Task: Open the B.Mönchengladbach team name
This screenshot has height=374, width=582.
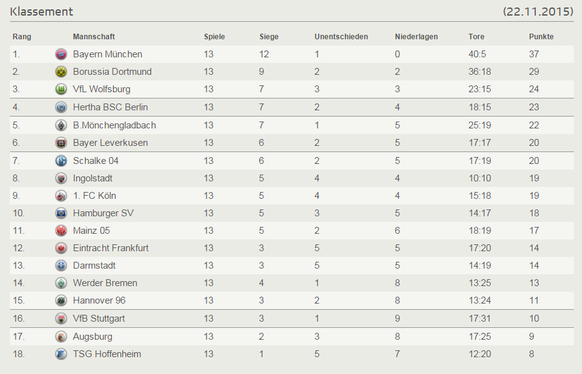Action: [x=114, y=125]
